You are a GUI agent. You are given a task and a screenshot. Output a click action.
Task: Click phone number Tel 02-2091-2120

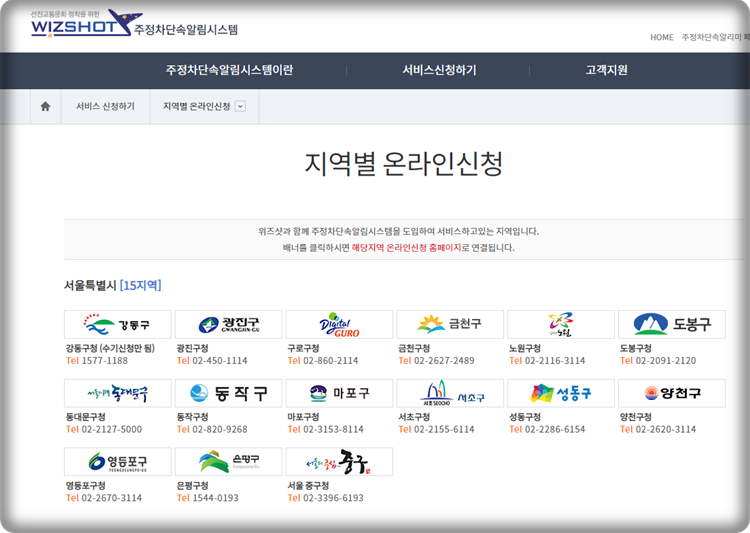658,361
